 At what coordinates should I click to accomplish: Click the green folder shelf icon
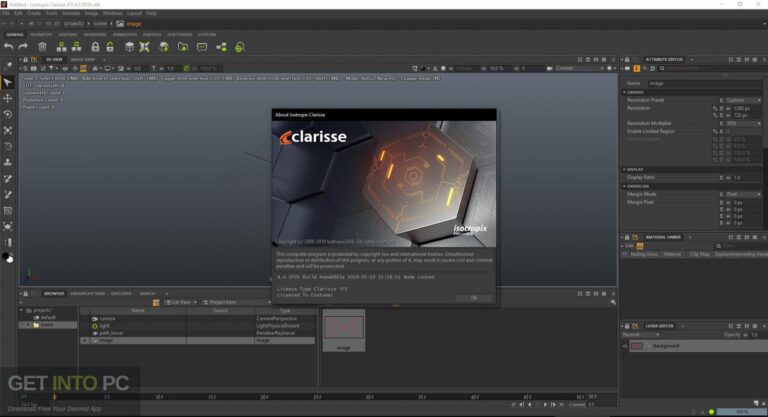(x=183, y=47)
